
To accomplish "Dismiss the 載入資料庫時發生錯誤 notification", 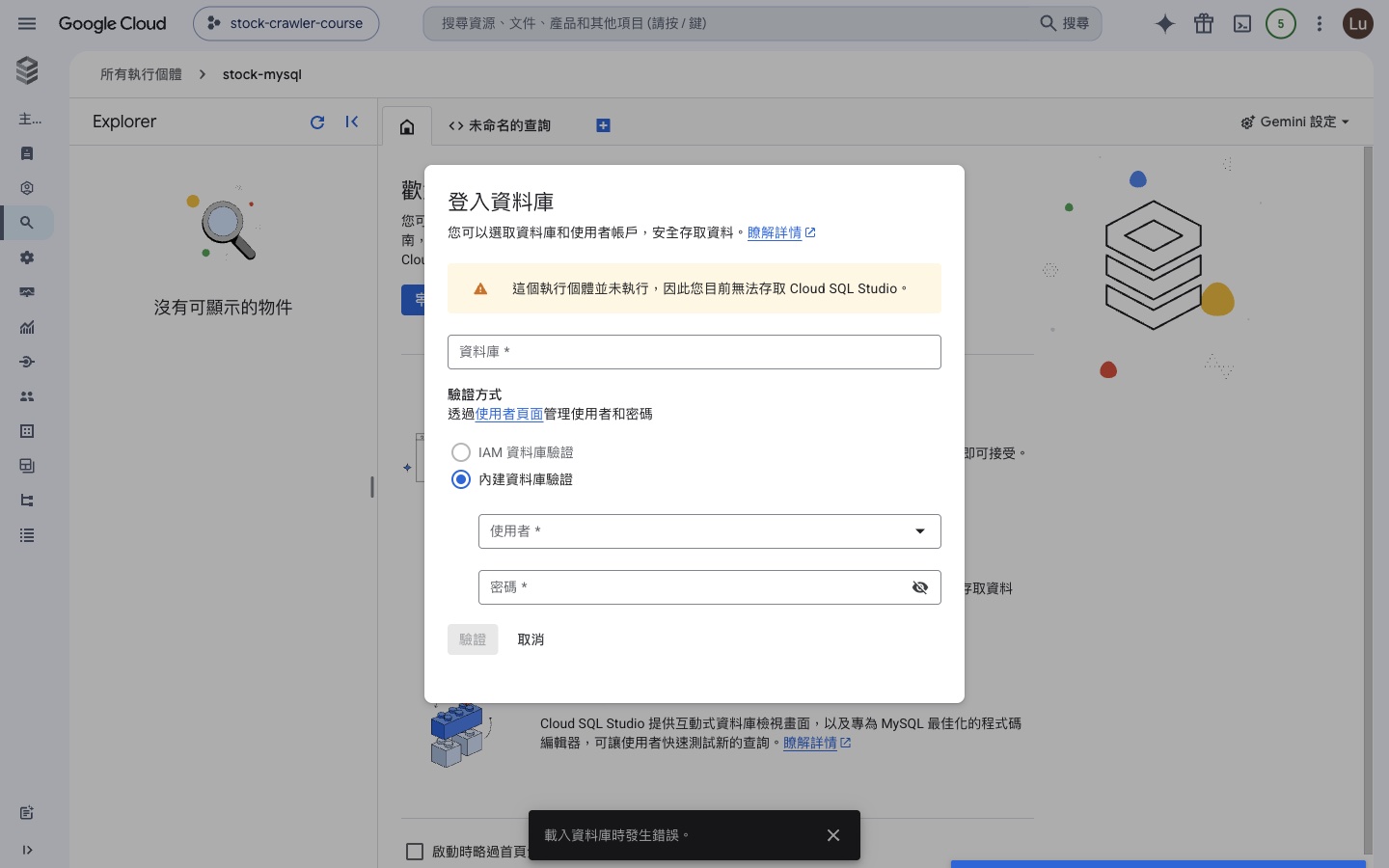I will (833, 835).
